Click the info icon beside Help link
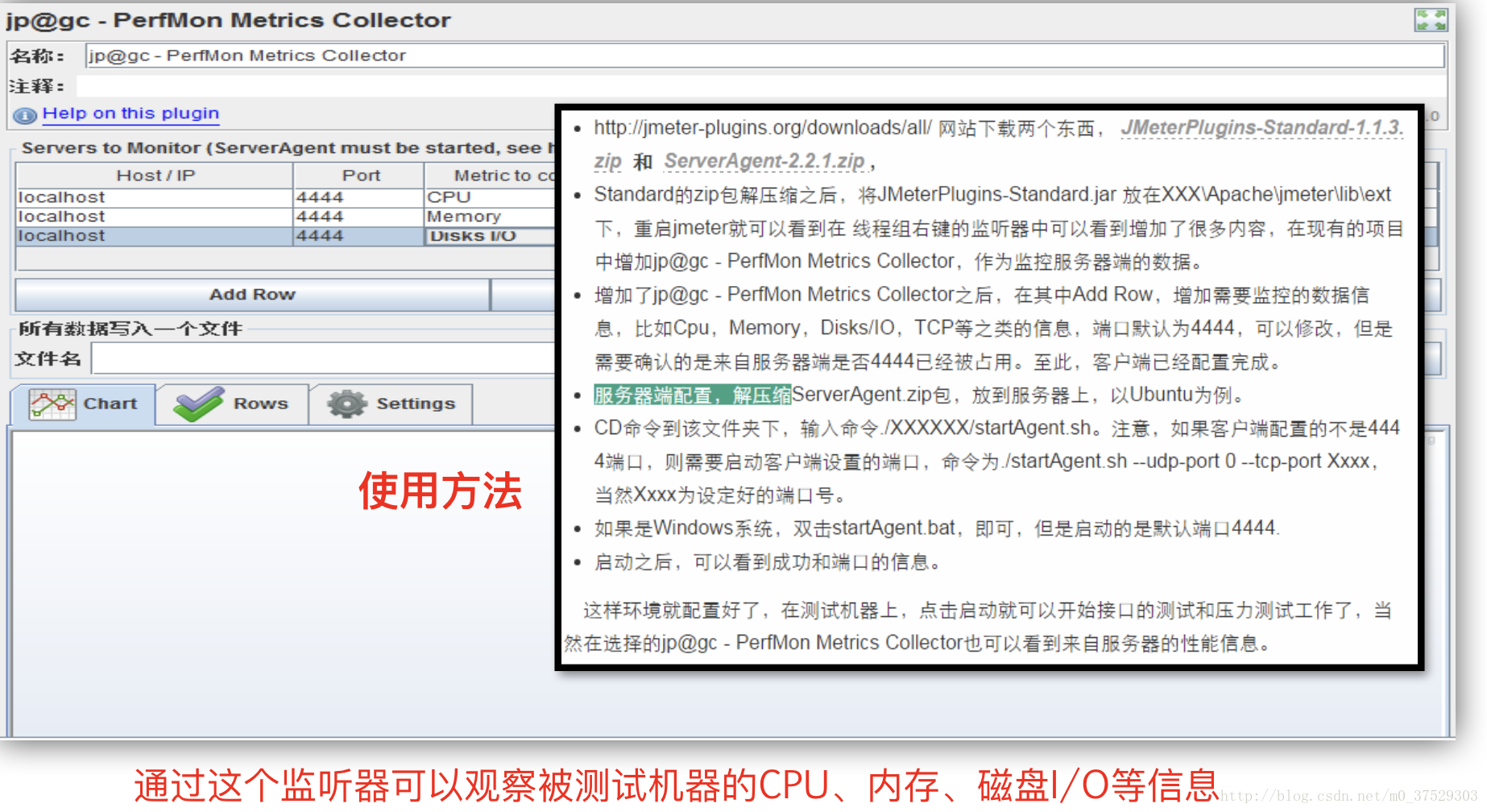Viewport: 1487px width, 812px height. (25, 116)
